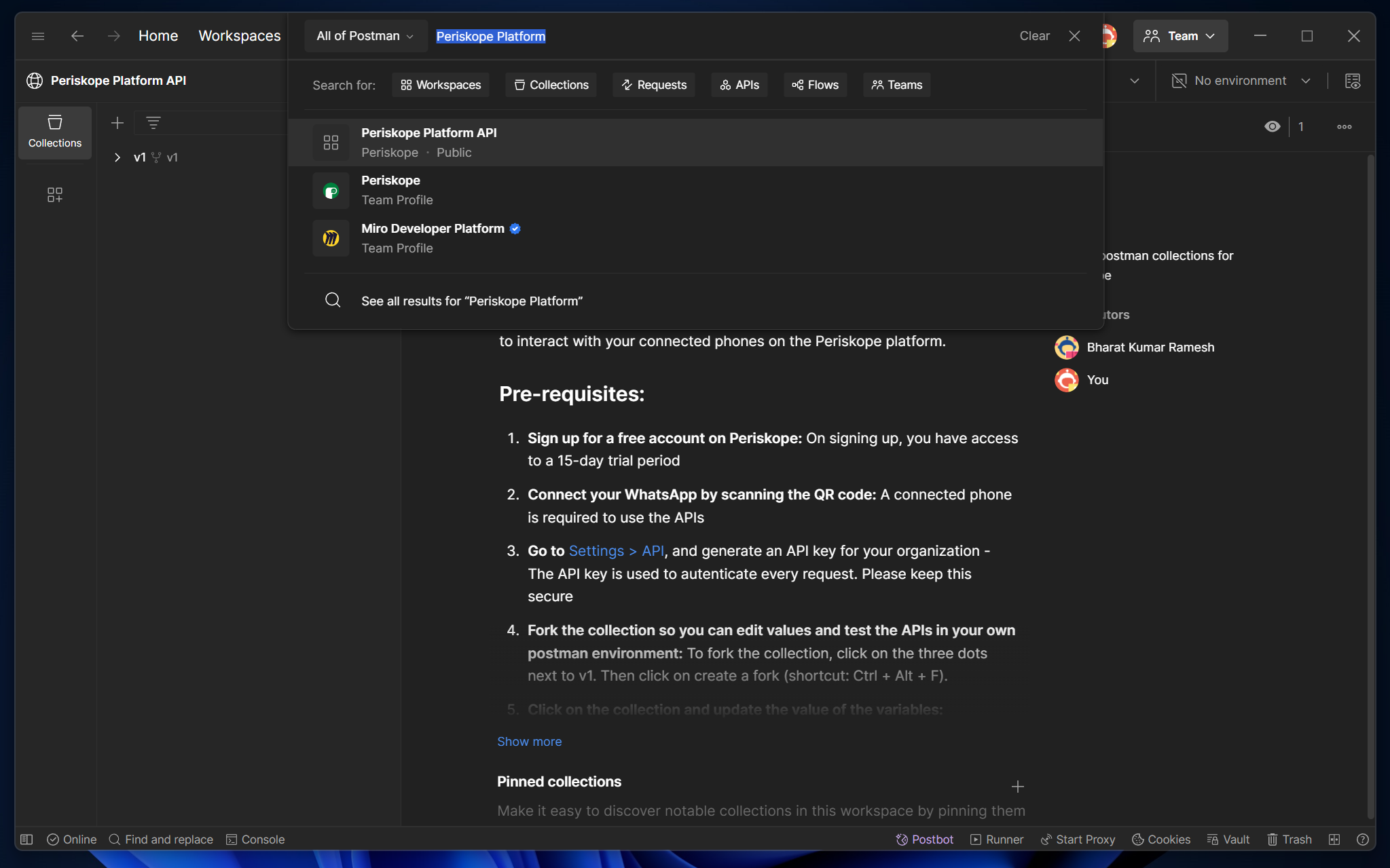The height and width of the screenshot is (868, 1390).
Task: Select the Collections sidebar tab
Action: 55,132
